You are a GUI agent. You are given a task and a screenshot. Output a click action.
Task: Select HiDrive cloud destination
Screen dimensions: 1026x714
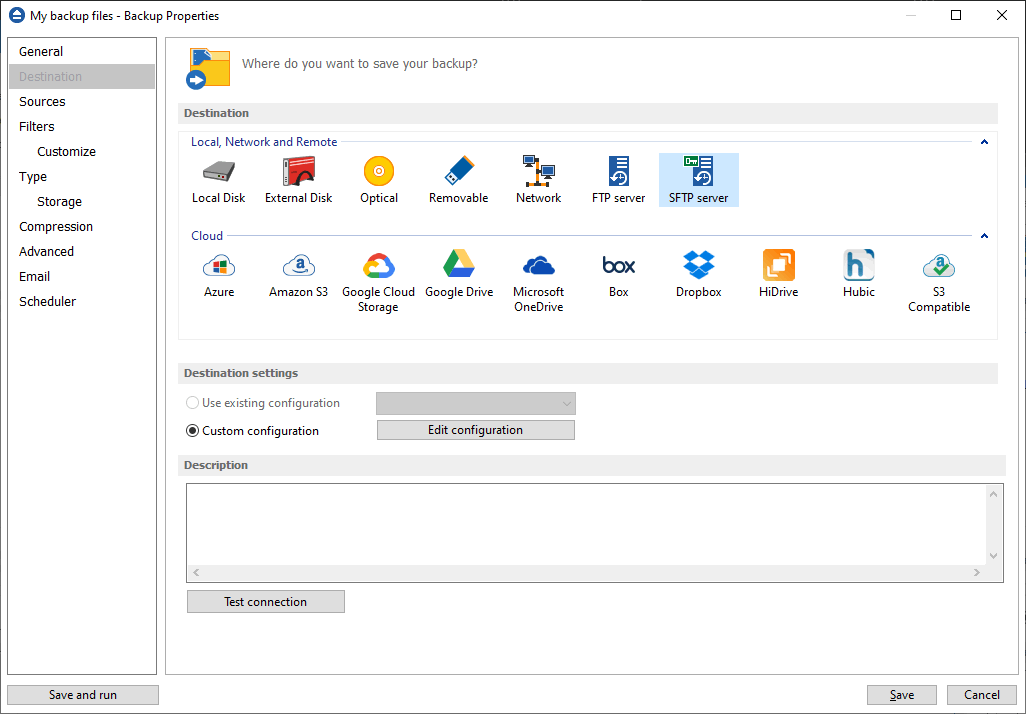tap(779, 274)
